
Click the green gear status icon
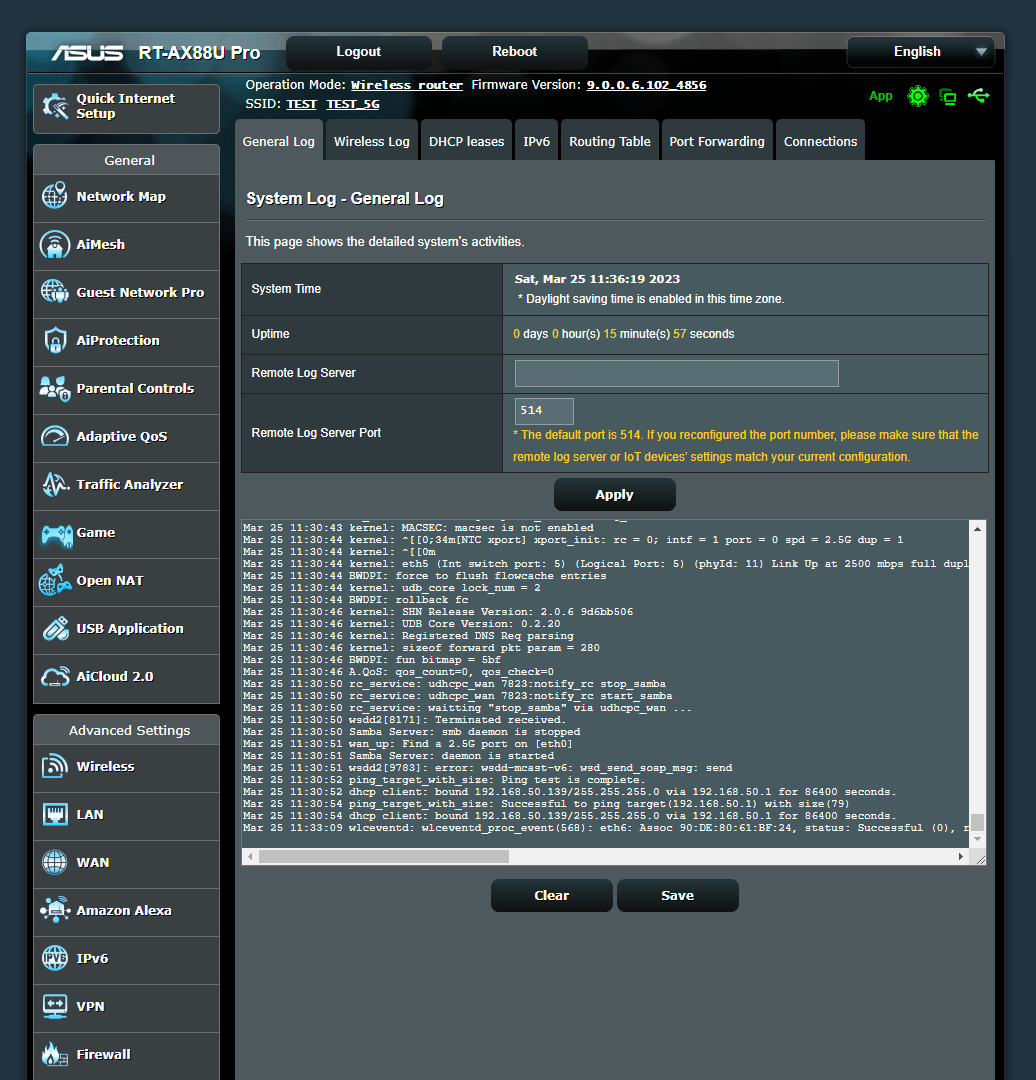(x=917, y=96)
